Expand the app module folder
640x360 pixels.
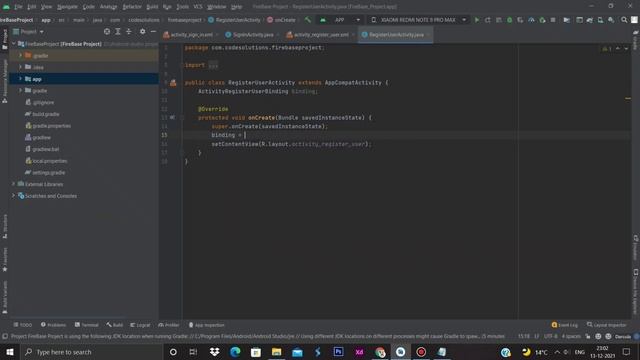[x=20, y=79]
